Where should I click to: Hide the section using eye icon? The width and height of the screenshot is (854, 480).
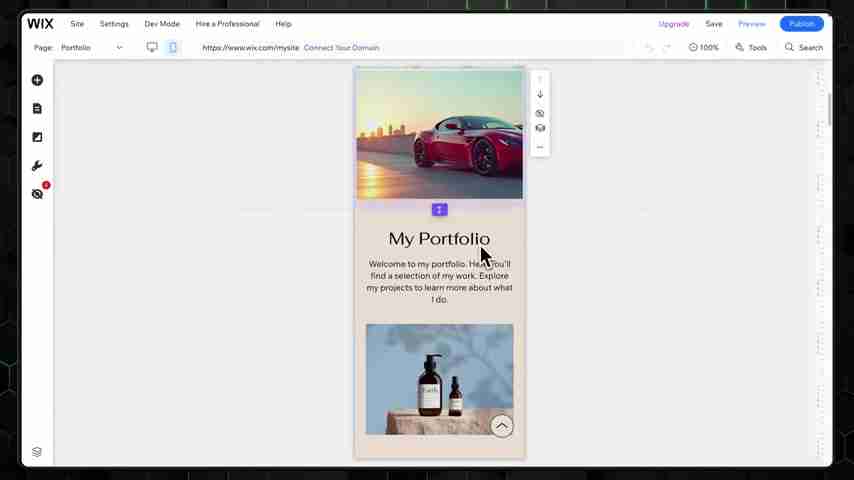coord(540,113)
